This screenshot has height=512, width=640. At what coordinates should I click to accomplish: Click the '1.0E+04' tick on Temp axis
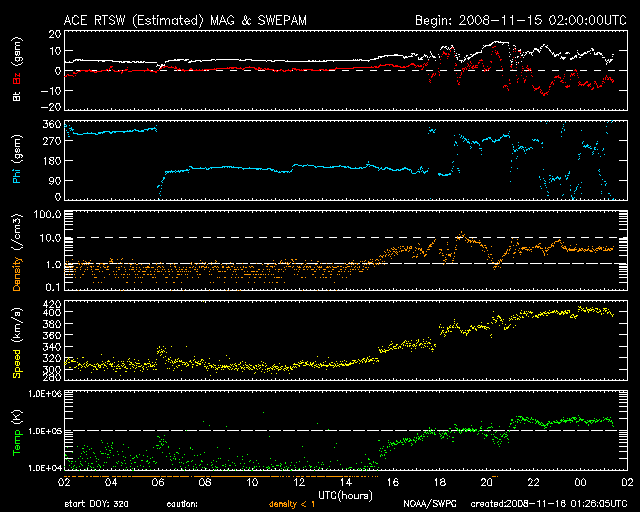[44, 468]
